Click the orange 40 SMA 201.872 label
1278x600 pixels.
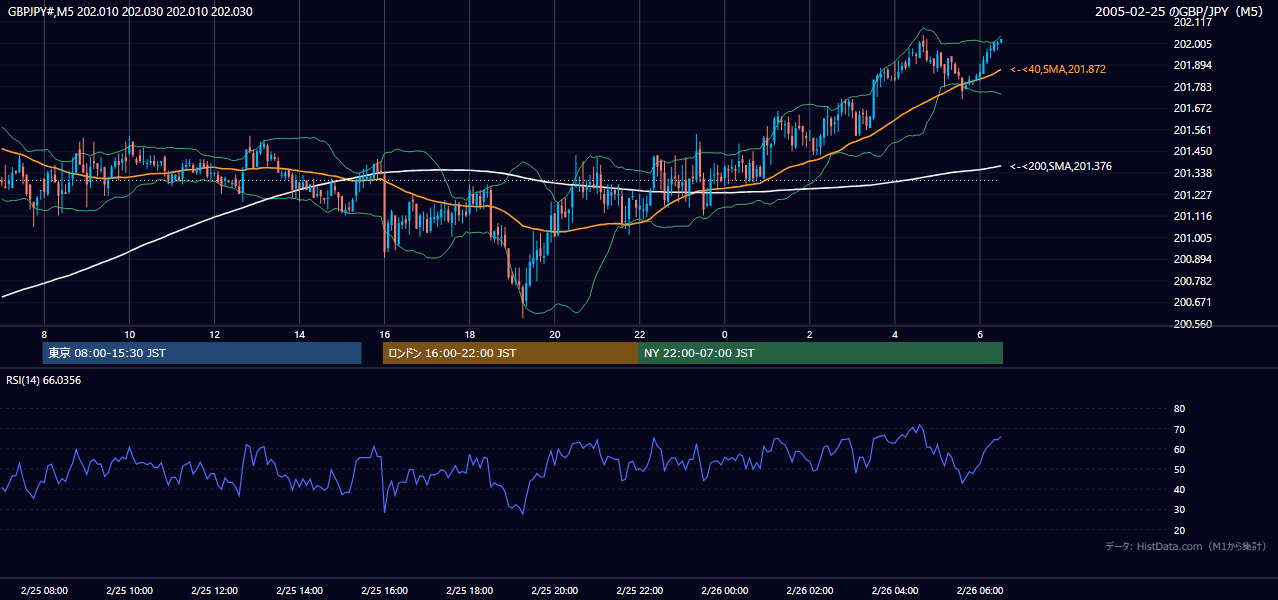tap(1058, 69)
